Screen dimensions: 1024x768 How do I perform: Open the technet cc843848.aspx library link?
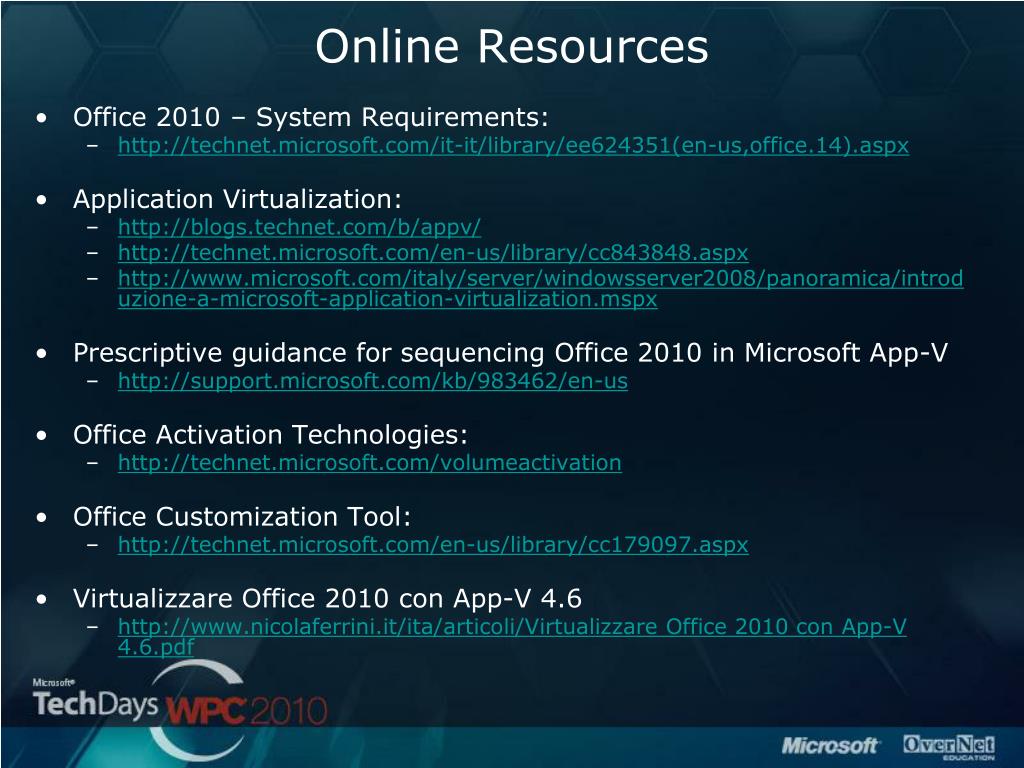pyautogui.click(x=433, y=253)
